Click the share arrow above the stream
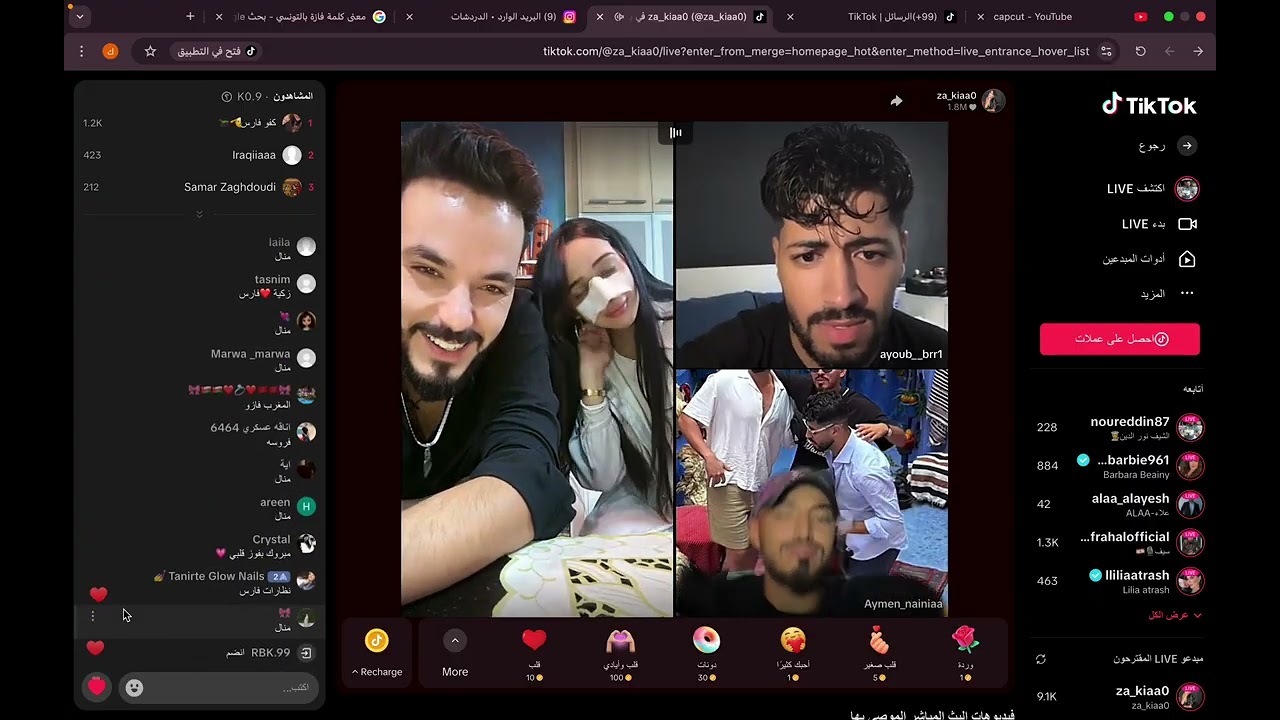 (x=896, y=100)
